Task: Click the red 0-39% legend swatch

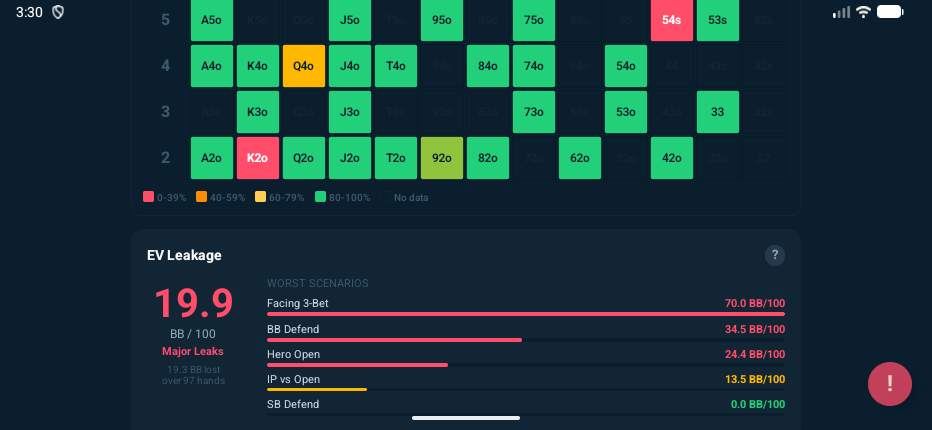Action: click(148, 197)
